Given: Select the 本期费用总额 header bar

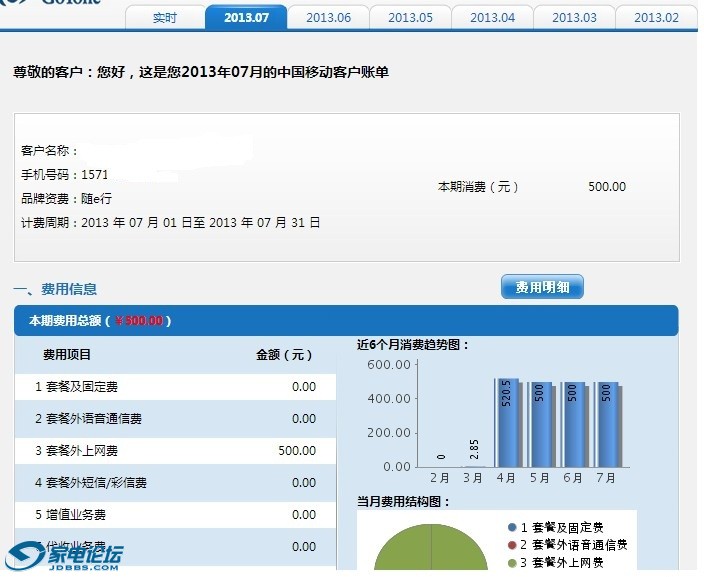Looking at the screenshot, I should (346, 321).
